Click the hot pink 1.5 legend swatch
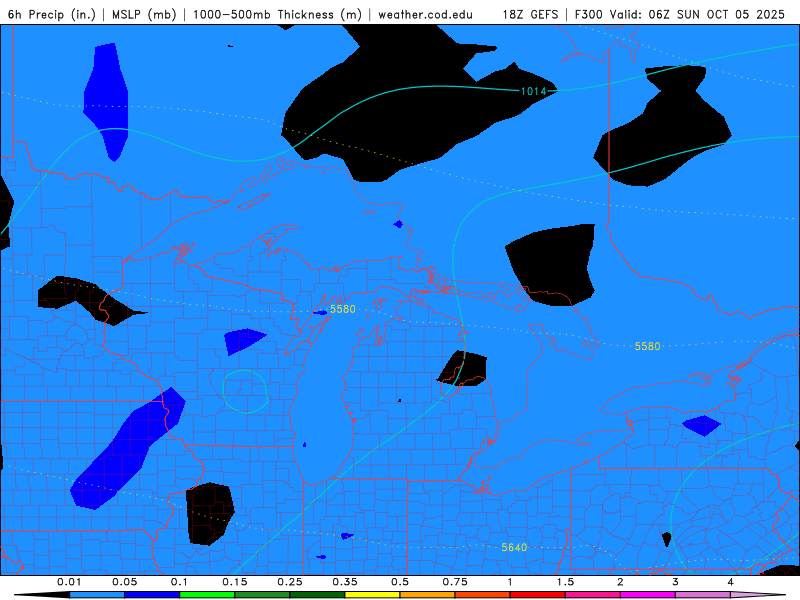The image size is (800, 600). tap(593, 595)
